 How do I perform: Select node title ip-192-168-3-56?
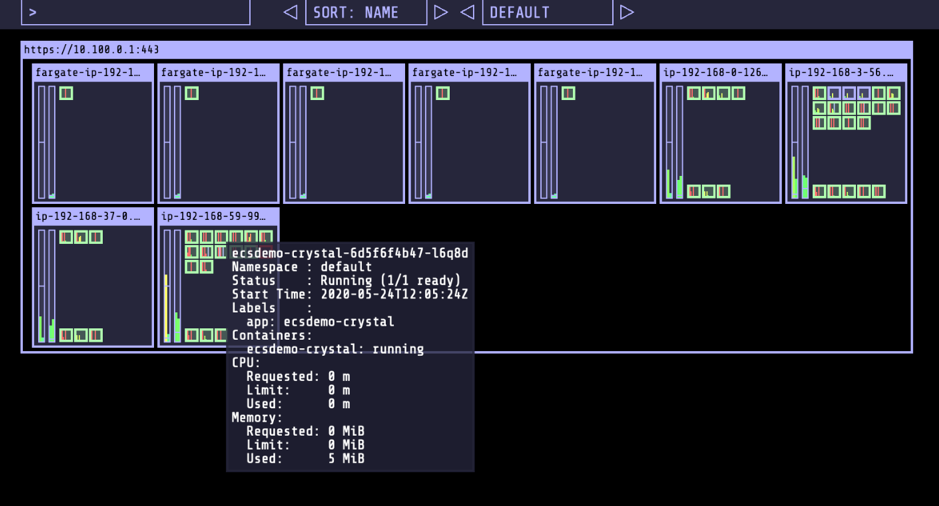tap(841, 72)
